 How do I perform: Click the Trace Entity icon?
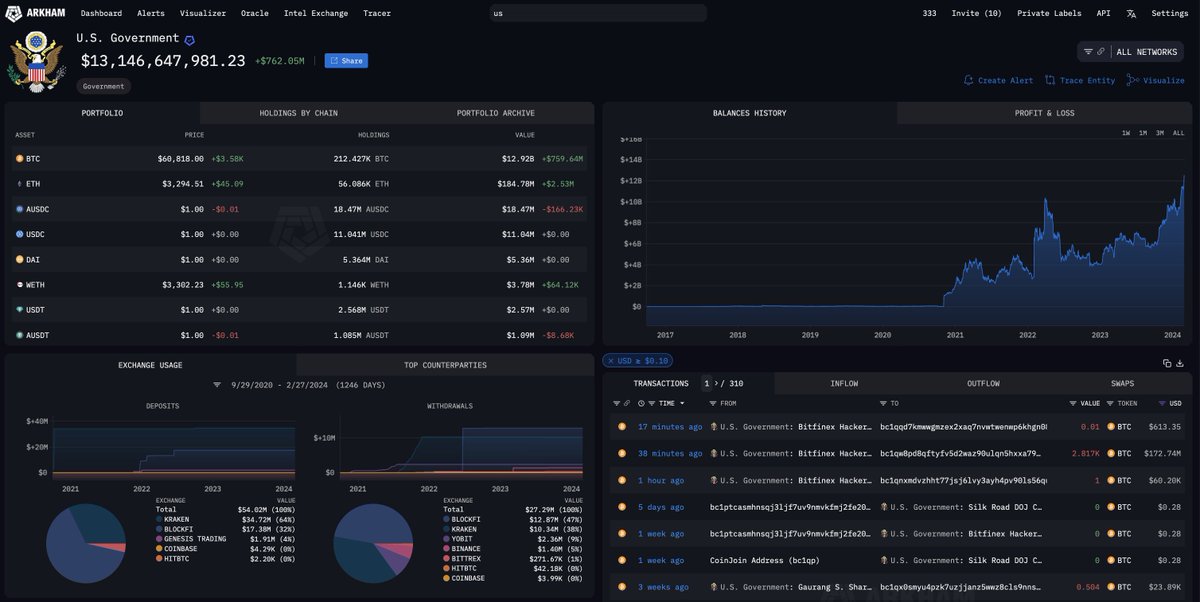click(1050, 80)
